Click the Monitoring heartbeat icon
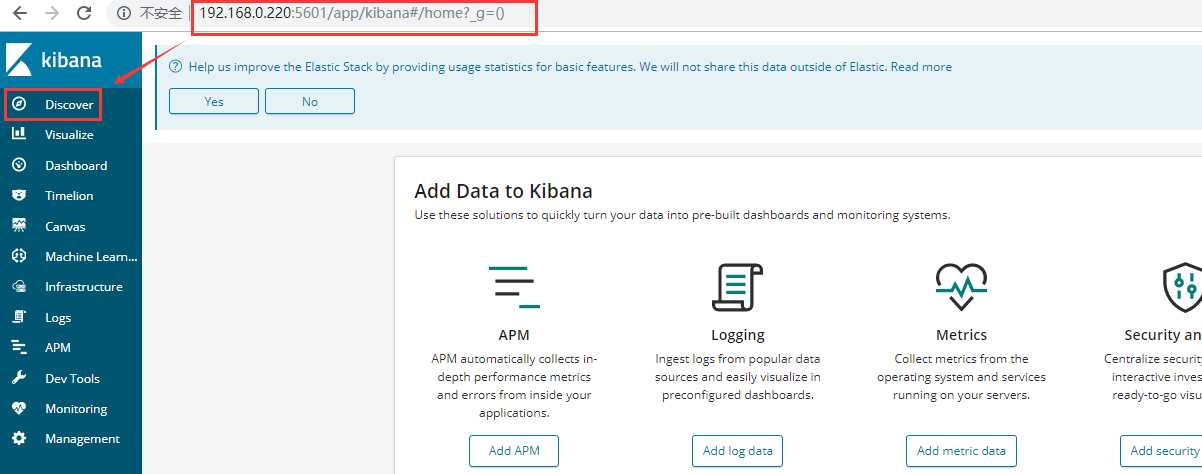Screen dimensions: 1202x474 [x=19, y=408]
